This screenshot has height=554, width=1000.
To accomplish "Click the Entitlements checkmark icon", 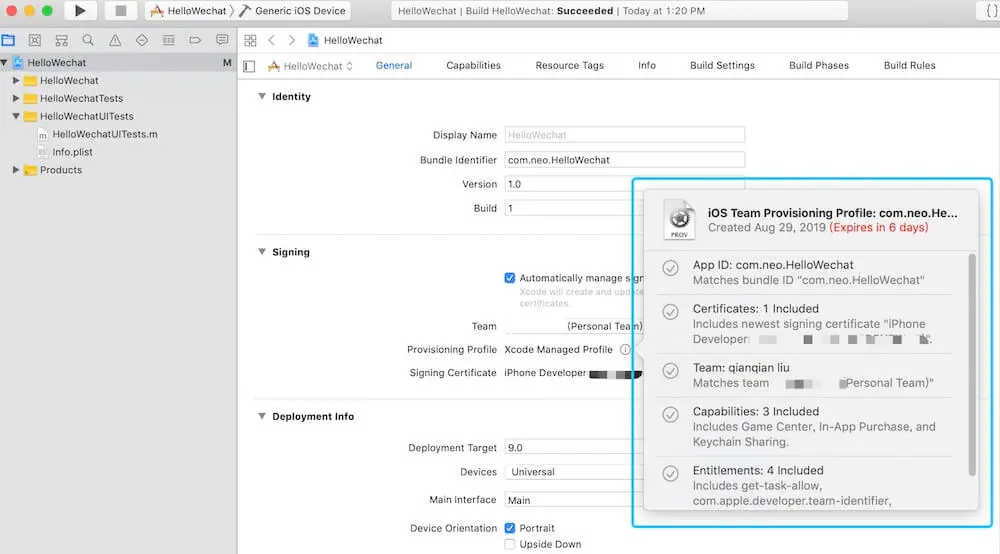I will click(670, 473).
